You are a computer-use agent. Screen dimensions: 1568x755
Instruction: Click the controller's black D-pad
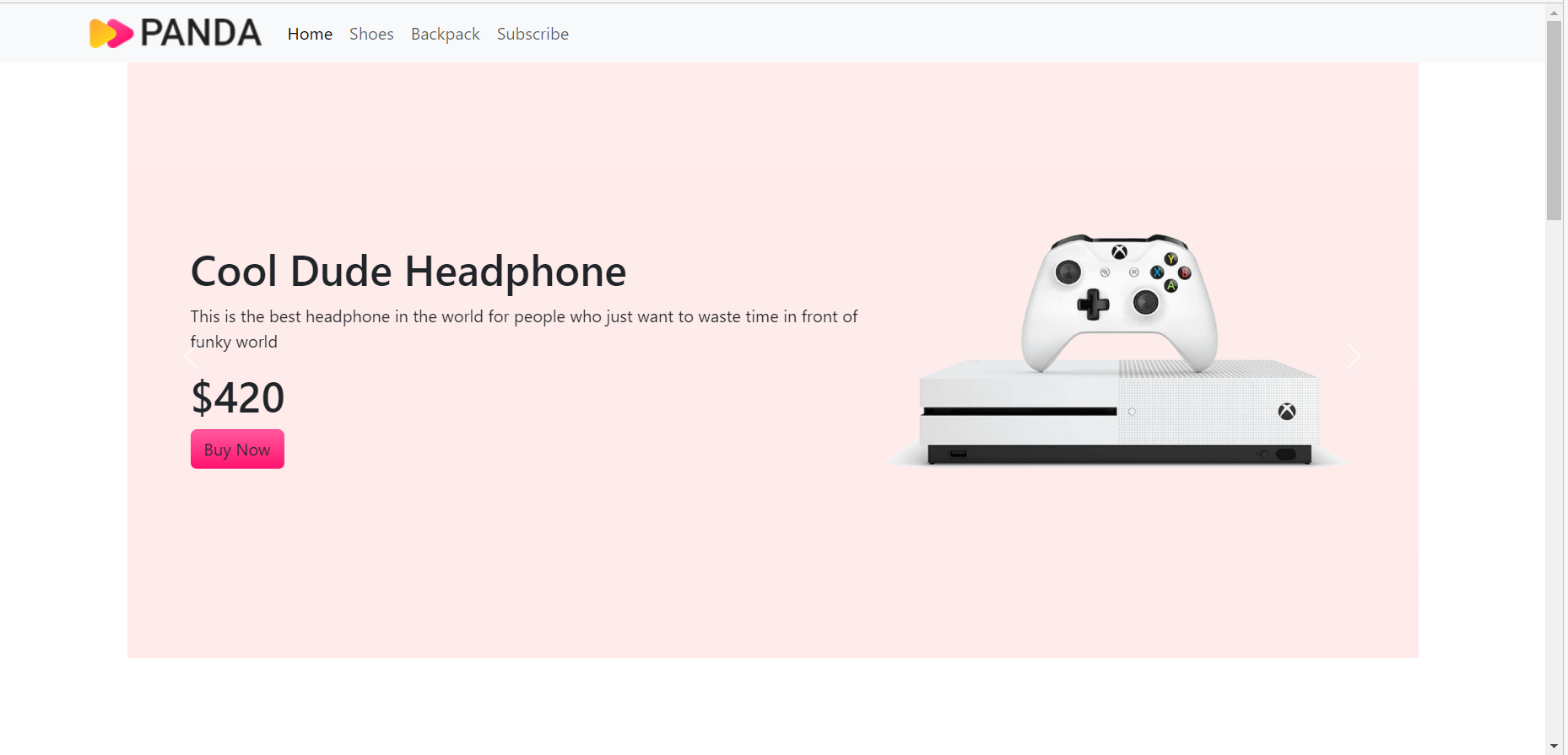1093,305
